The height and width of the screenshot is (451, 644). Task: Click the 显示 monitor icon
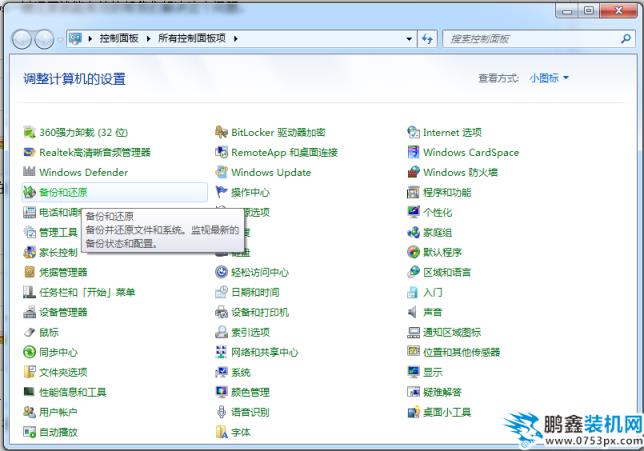click(413, 372)
